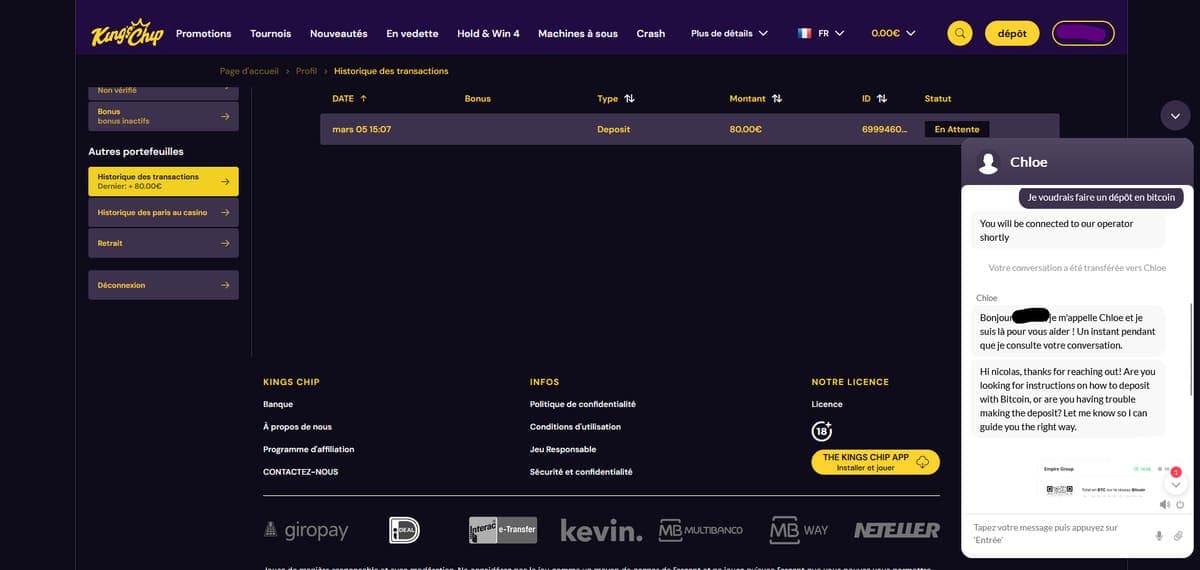This screenshot has width=1200, height=570.
Task: Open Programme d'affiliation link
Action: coord(308,449)
